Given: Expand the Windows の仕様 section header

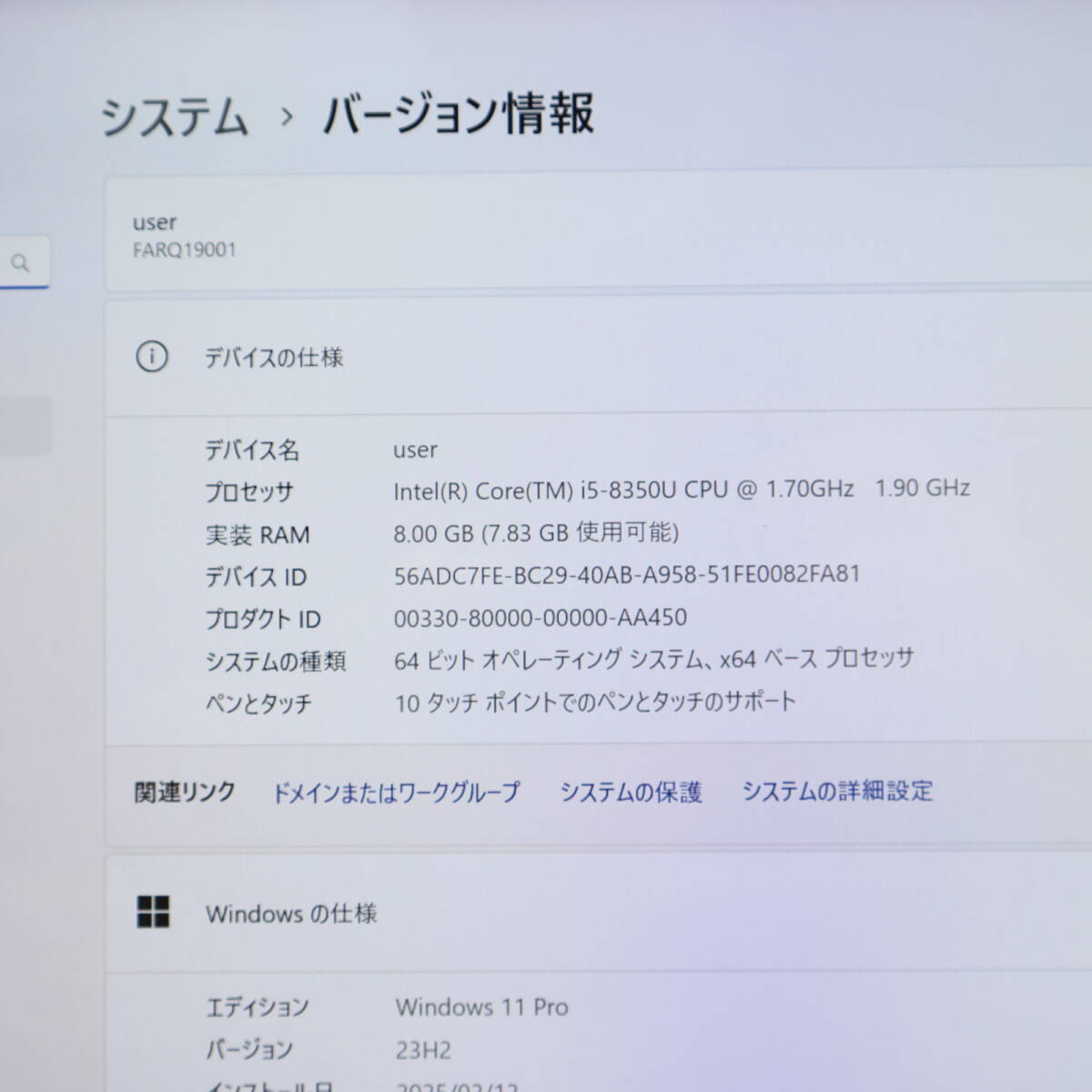Looking at the screenshot, I should tap(599, 913).
